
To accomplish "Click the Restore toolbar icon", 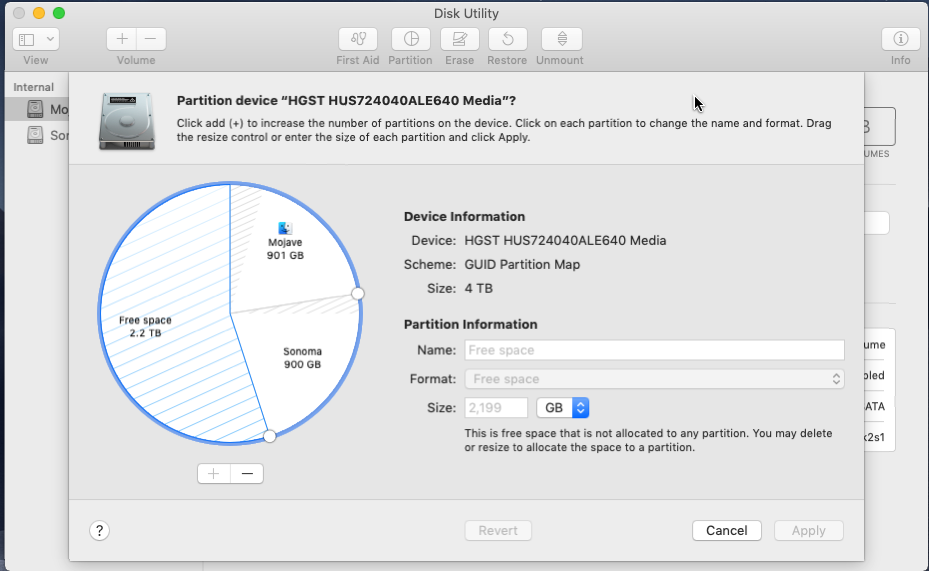I will [x=508, y=39].
